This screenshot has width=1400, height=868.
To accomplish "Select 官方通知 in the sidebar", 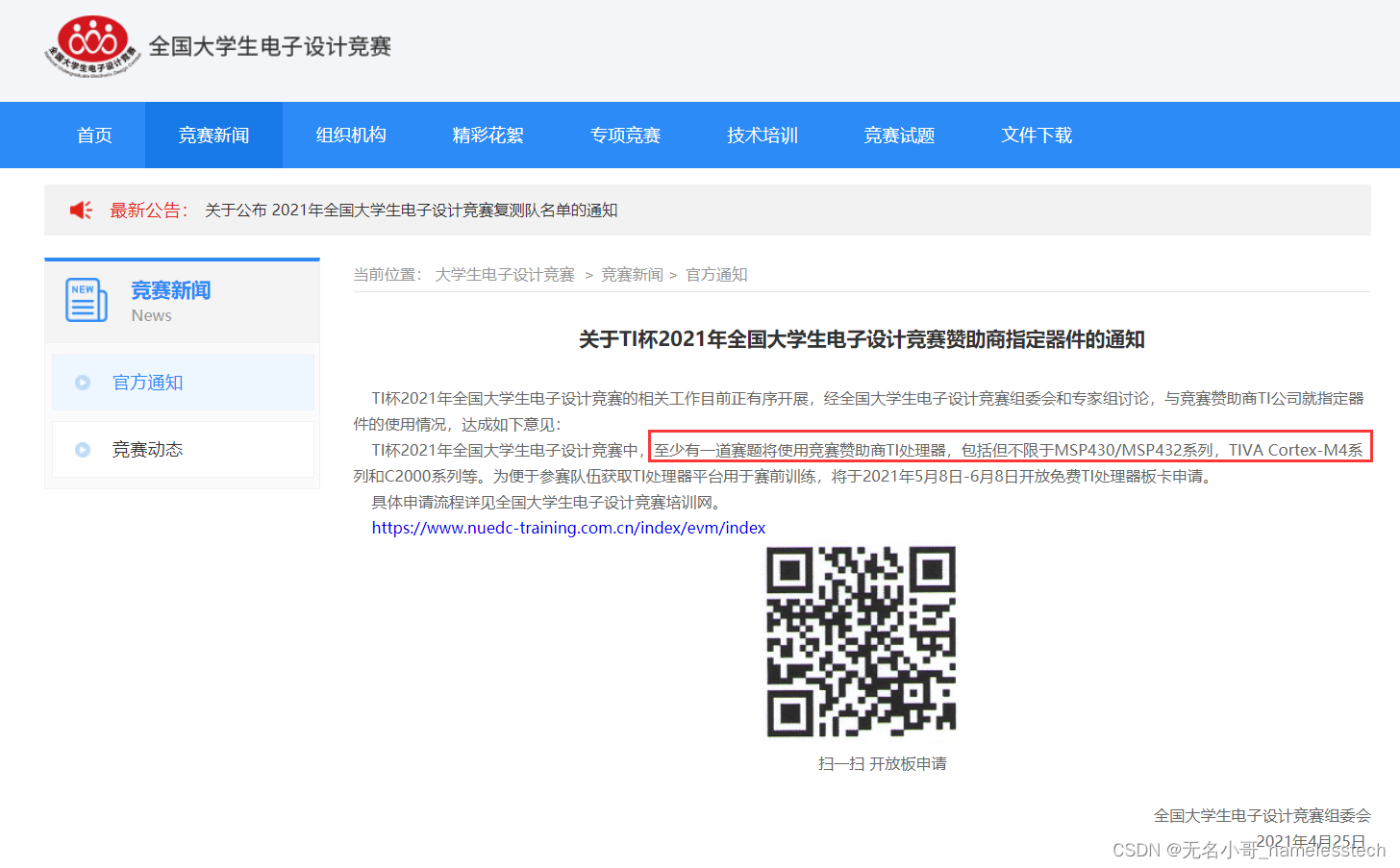I will (184, 383).
